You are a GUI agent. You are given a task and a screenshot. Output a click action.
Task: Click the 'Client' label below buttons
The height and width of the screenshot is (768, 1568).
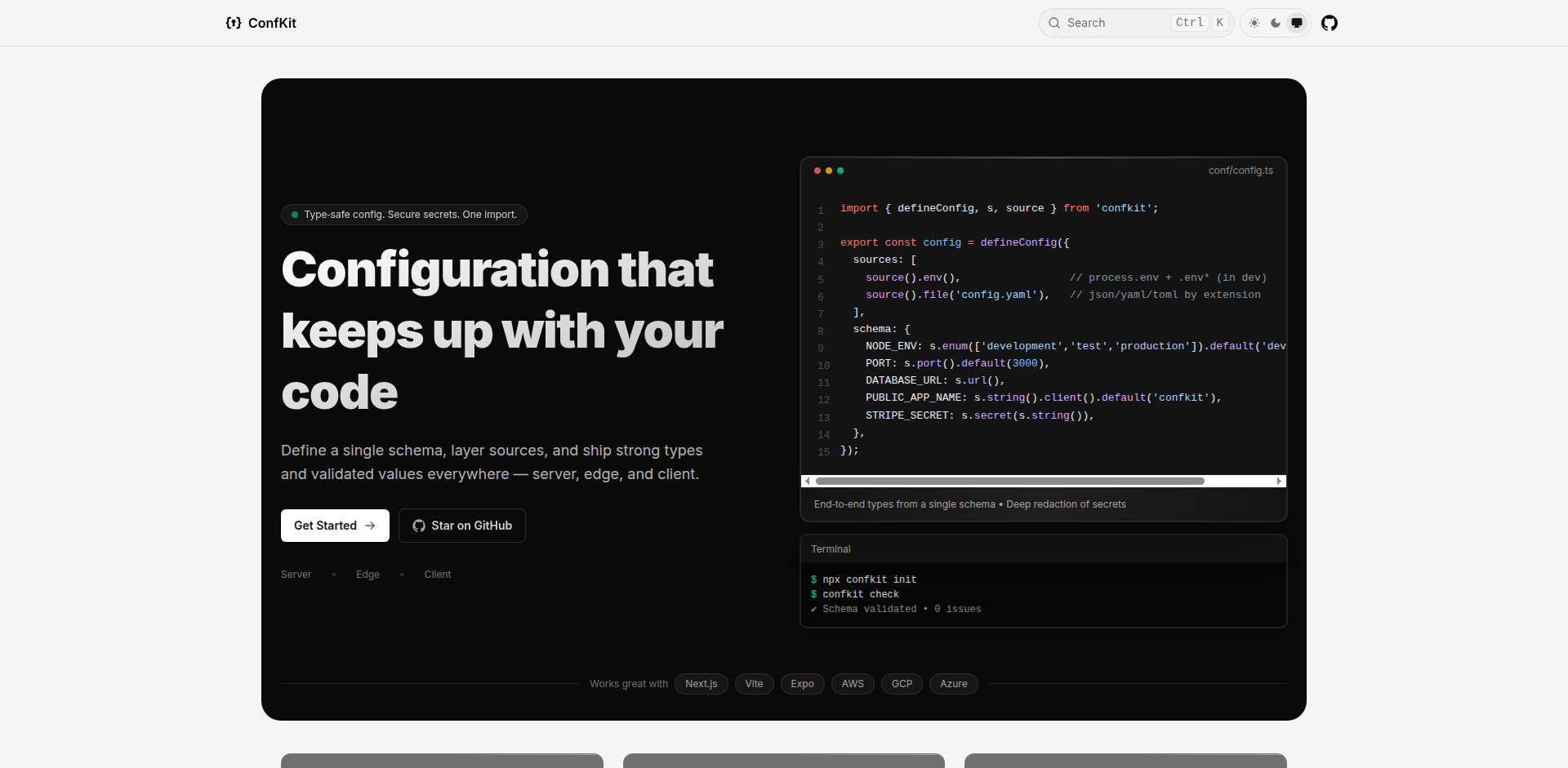[x=438, y=575]
